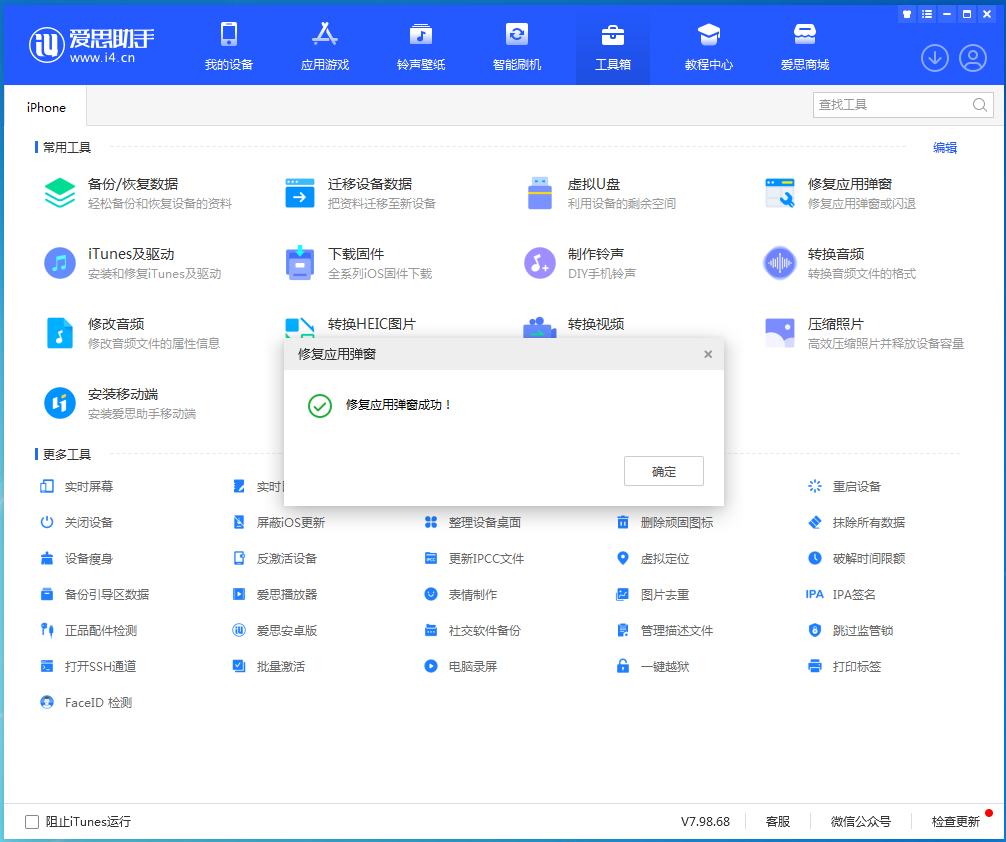
Task: Confirm the dialog with 确定
Action: (663, 471)
